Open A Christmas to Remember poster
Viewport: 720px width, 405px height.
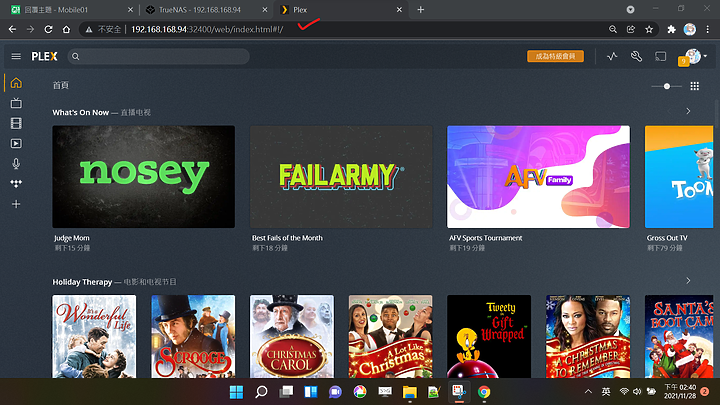click(x=588, y=337)
